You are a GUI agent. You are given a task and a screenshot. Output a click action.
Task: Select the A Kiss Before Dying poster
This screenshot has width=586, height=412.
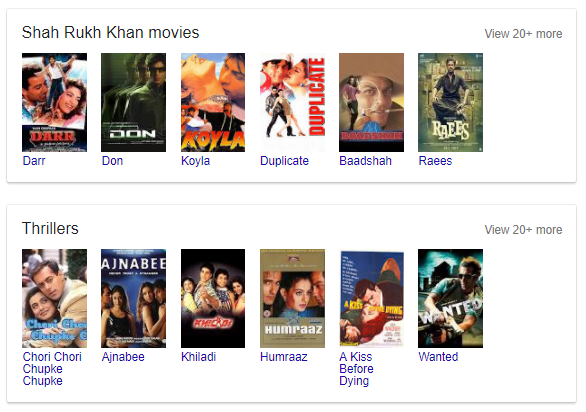pyautogui.click(x=371, y=298)
